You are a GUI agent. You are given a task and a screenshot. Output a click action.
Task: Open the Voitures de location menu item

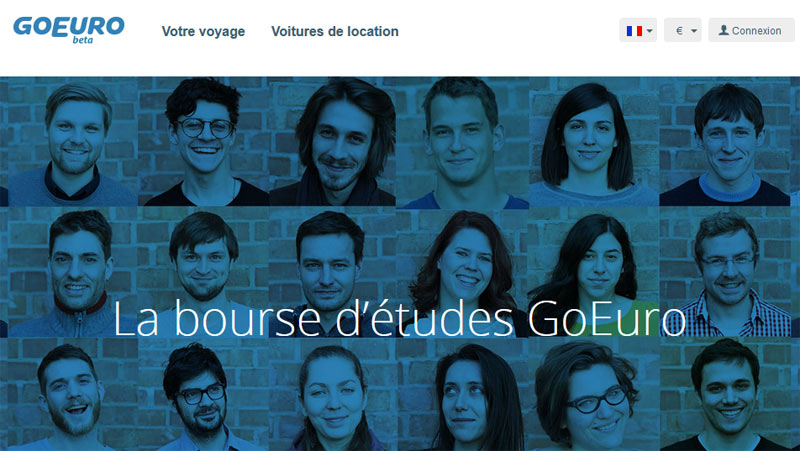(x=335, y=31)
